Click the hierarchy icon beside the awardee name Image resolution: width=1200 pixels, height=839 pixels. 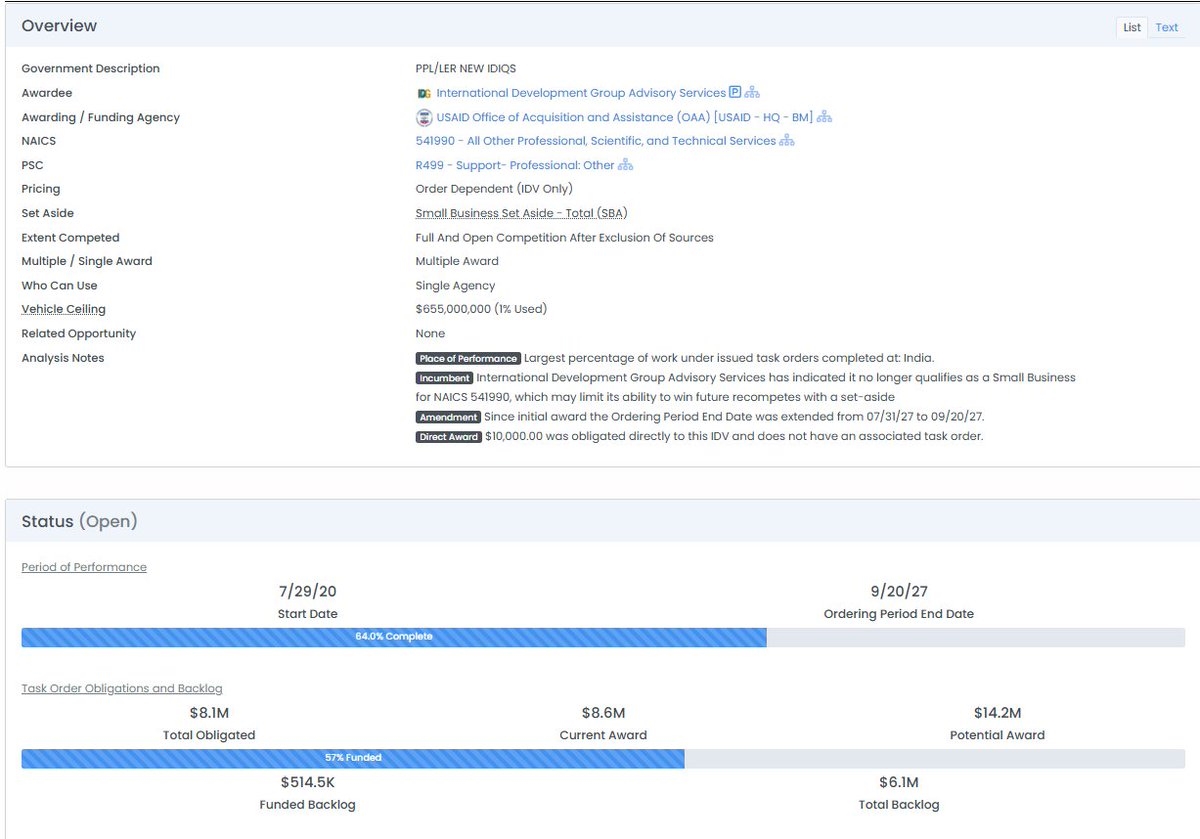pos(752,93)
